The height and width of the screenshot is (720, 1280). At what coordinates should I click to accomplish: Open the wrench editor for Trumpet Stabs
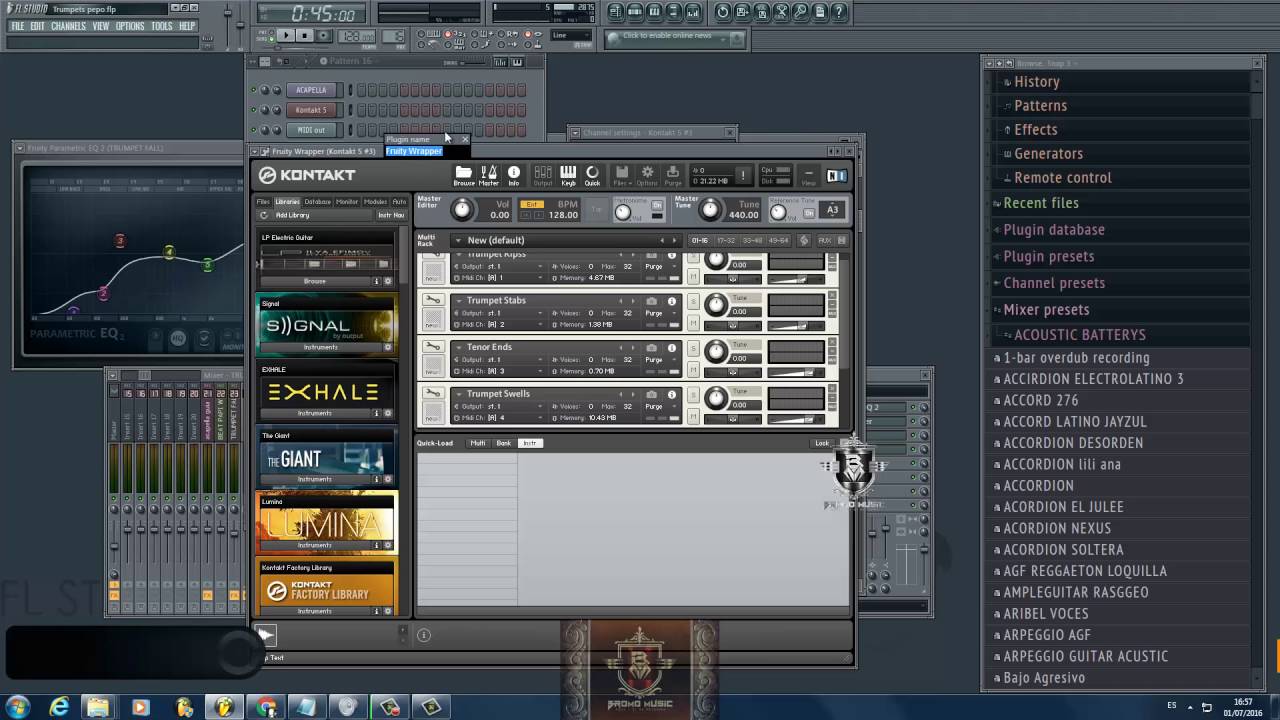click(432, 300)
